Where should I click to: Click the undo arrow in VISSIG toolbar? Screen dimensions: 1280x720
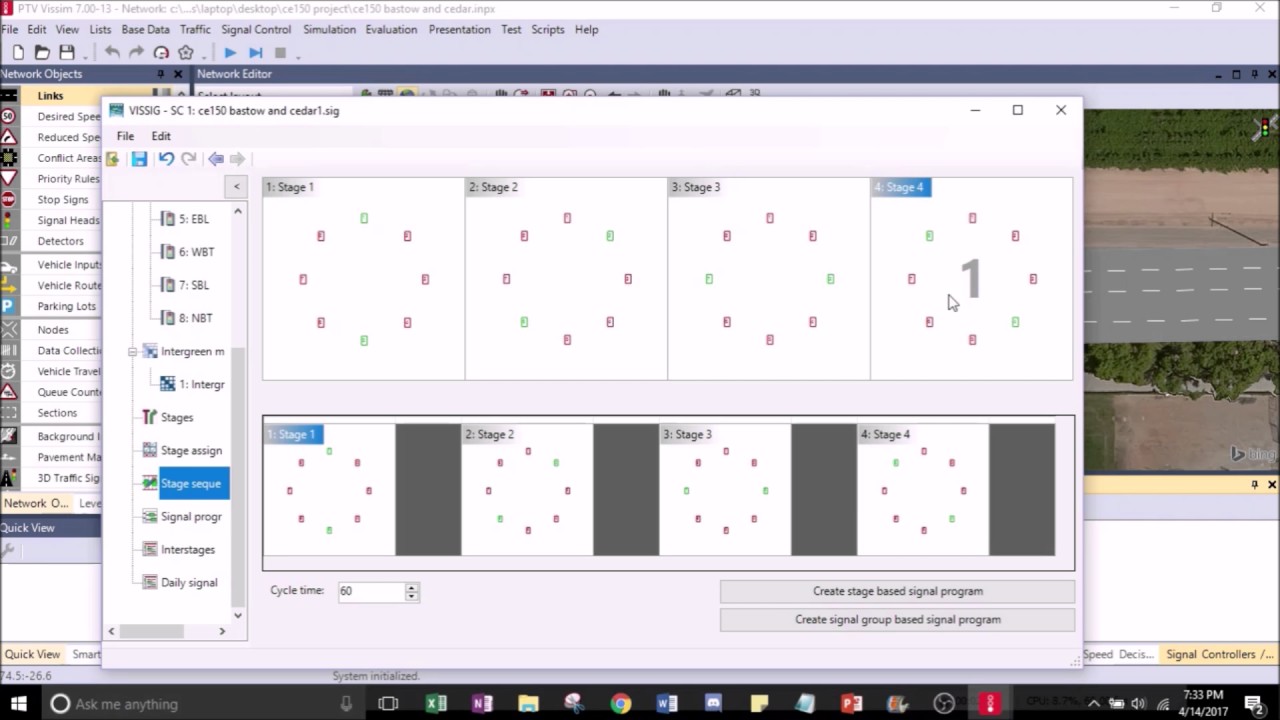[166, 159]
